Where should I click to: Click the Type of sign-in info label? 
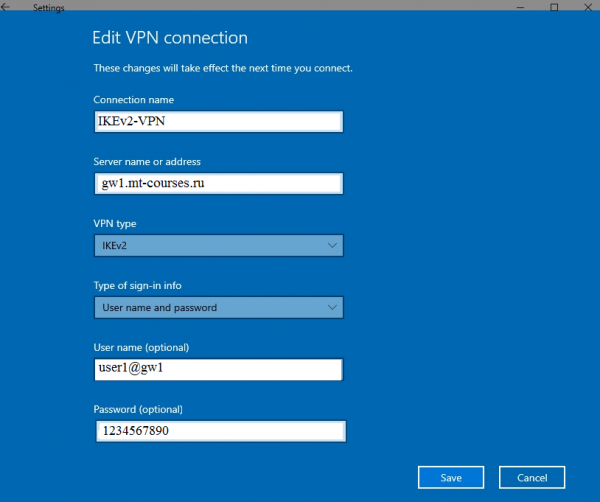(137, 285)
